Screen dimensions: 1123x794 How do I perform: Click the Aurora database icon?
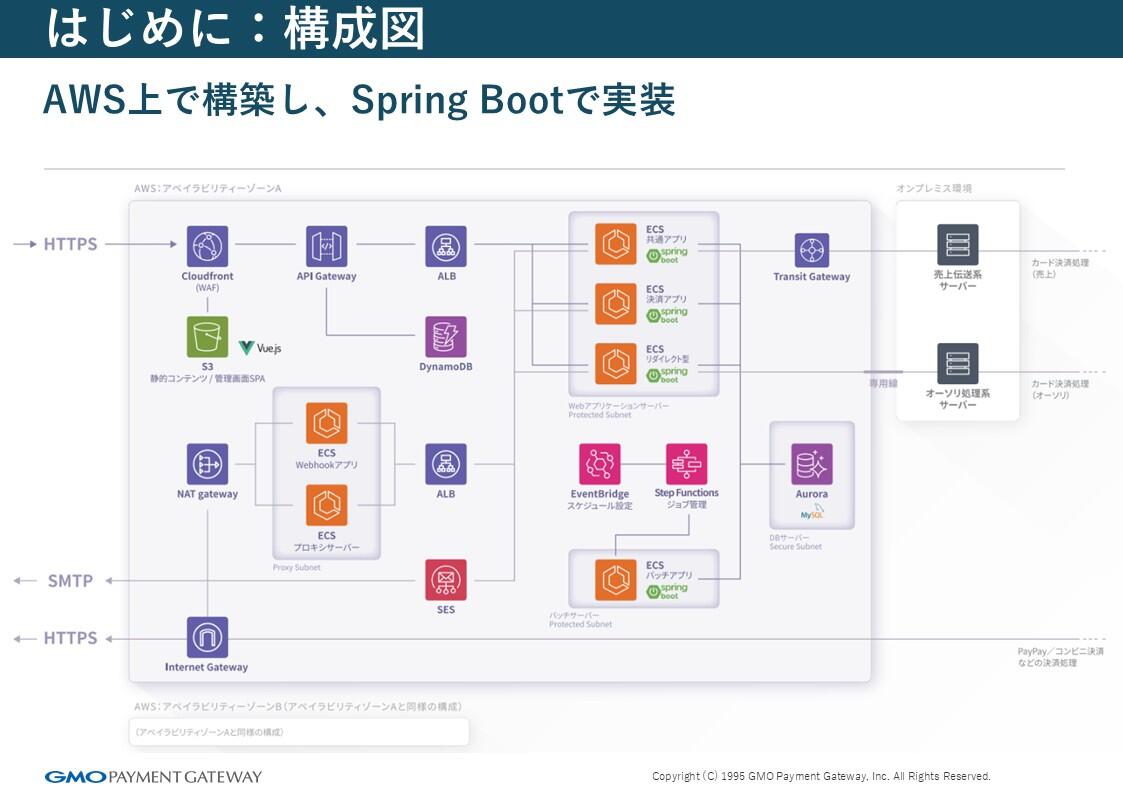click(811, 464)
